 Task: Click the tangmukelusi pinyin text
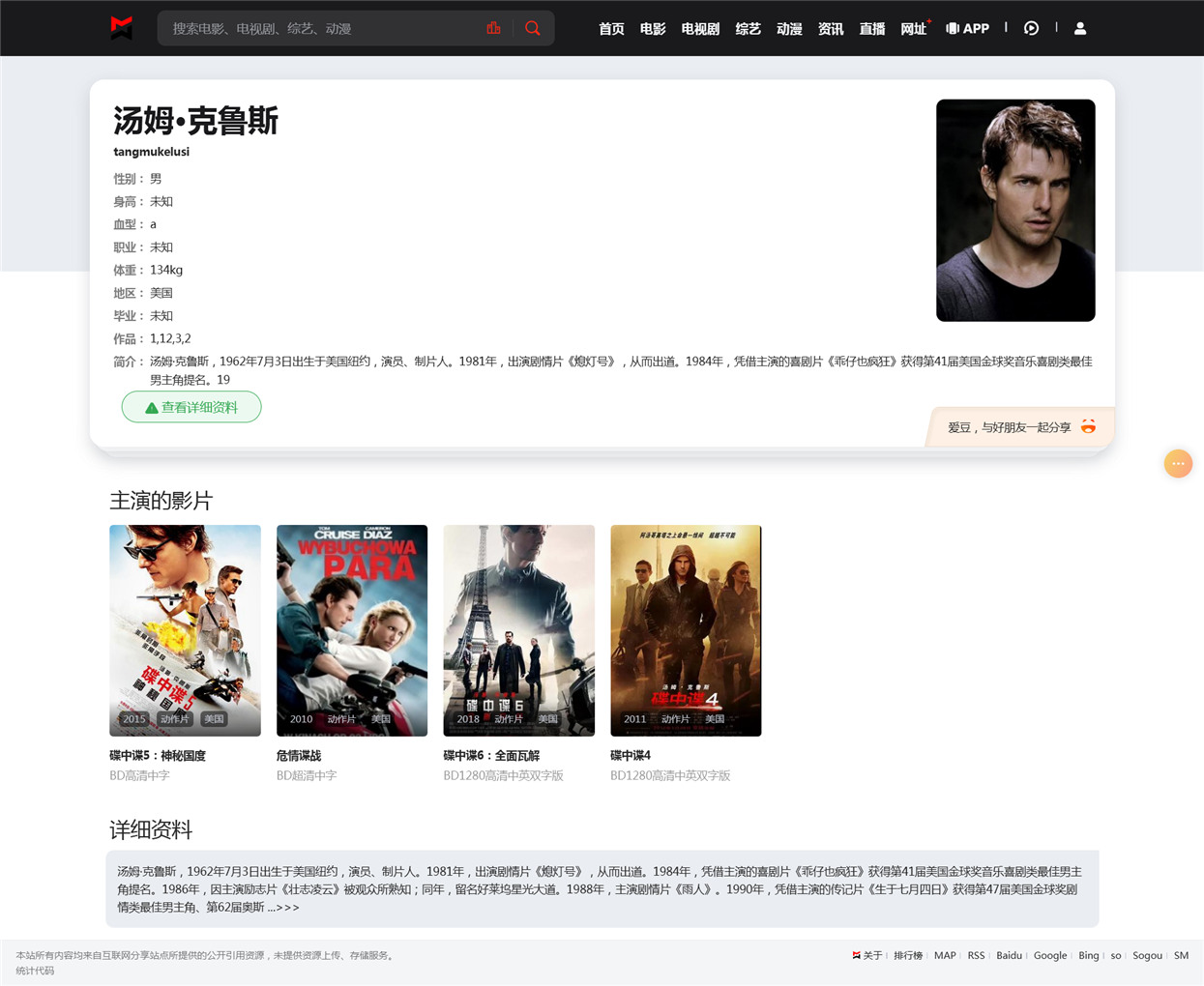[x=151, y=152]
